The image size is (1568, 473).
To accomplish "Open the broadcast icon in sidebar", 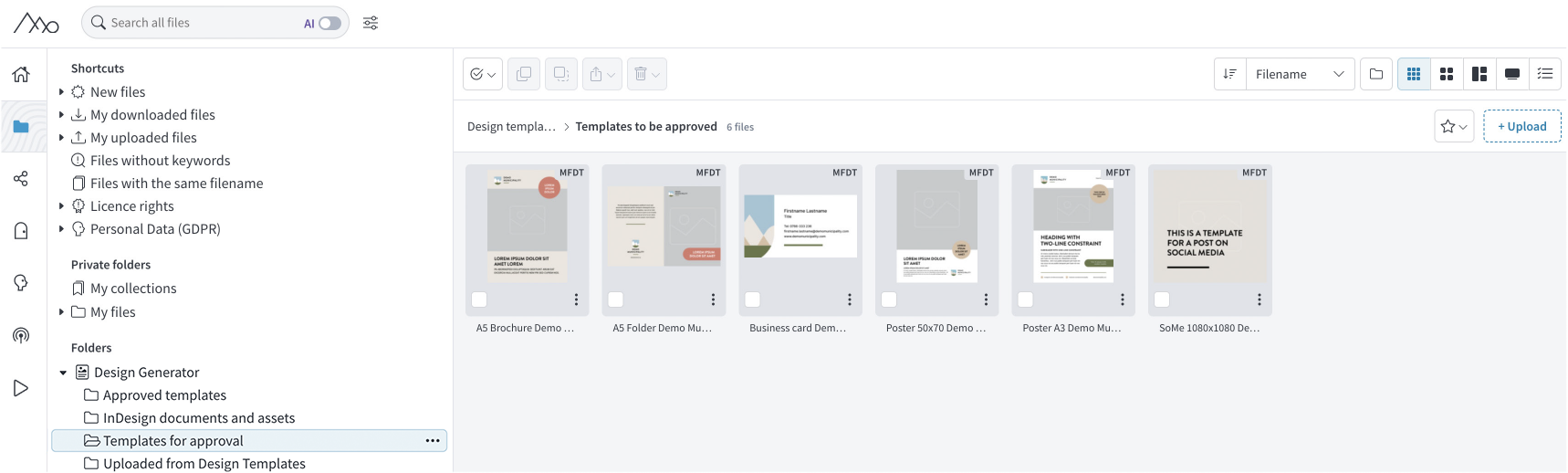I will click(x=21, y=335).
